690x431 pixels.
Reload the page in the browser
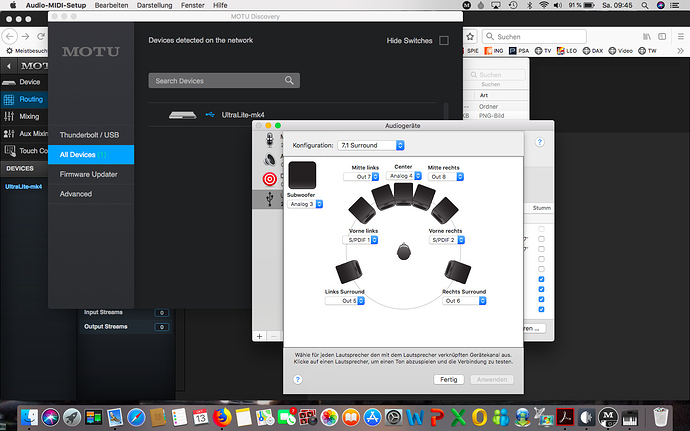(x=40, y=37)
